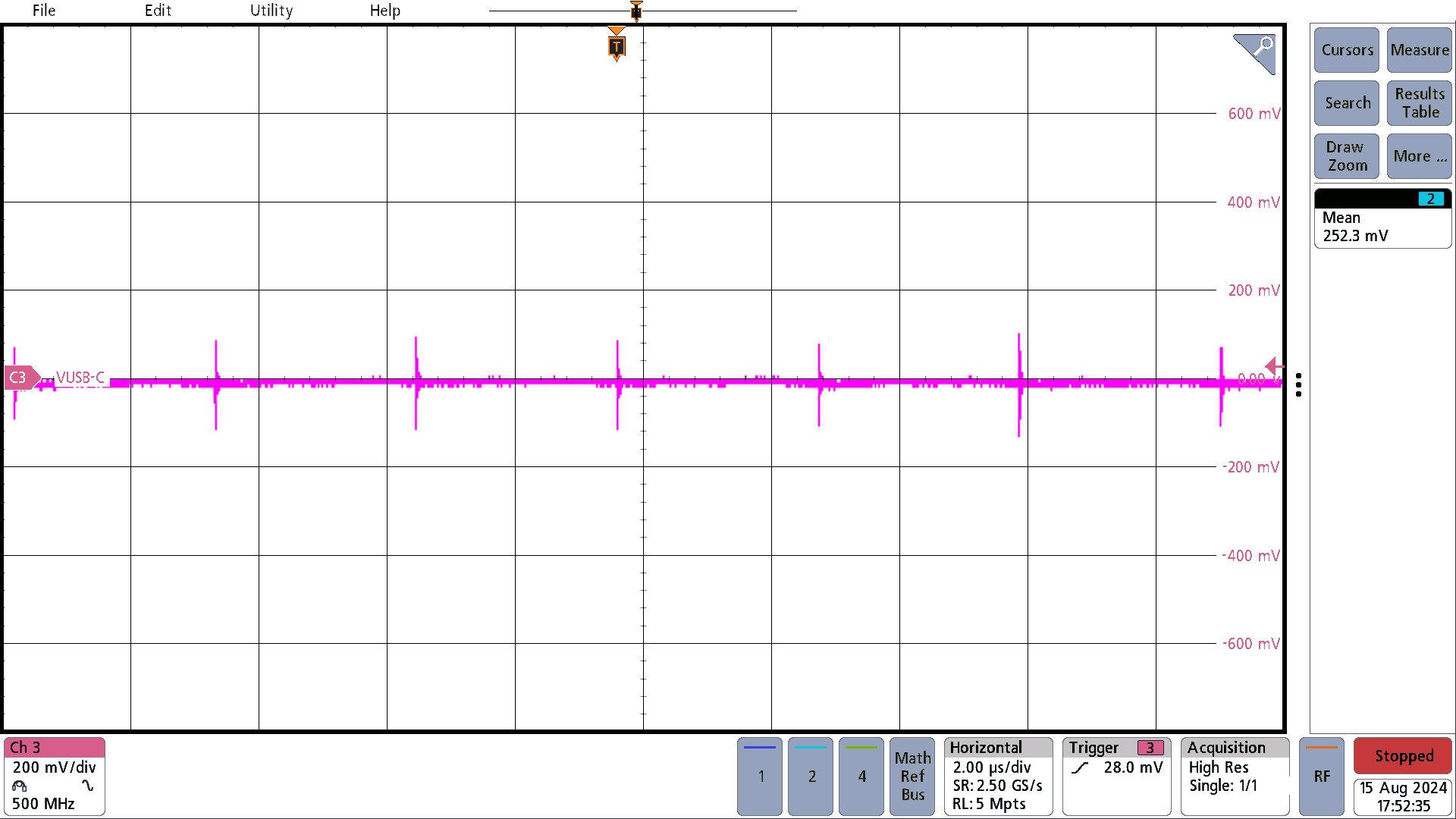This screenshot has height=819, width=1456.
Task: Open the RF panel badge
Action: [1322, 777]
